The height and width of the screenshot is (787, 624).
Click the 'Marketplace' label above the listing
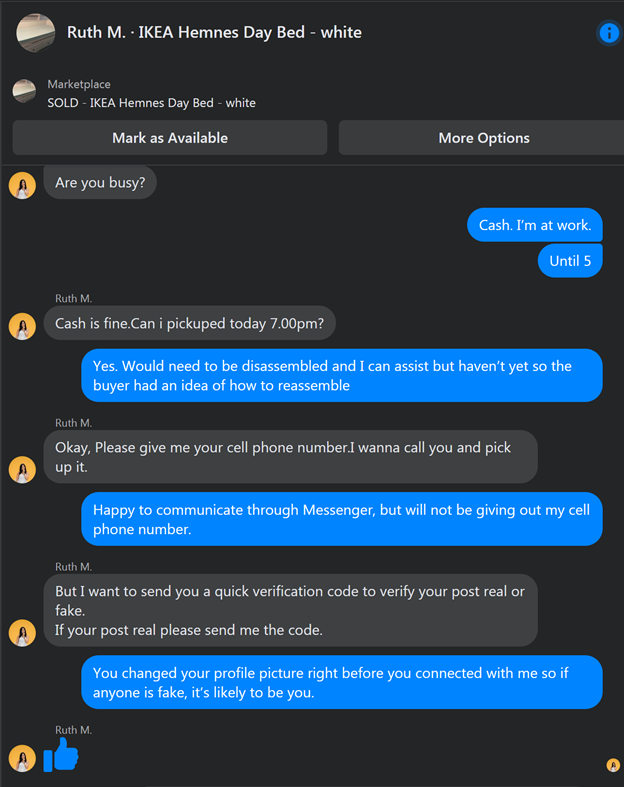[x=79, y=84]
